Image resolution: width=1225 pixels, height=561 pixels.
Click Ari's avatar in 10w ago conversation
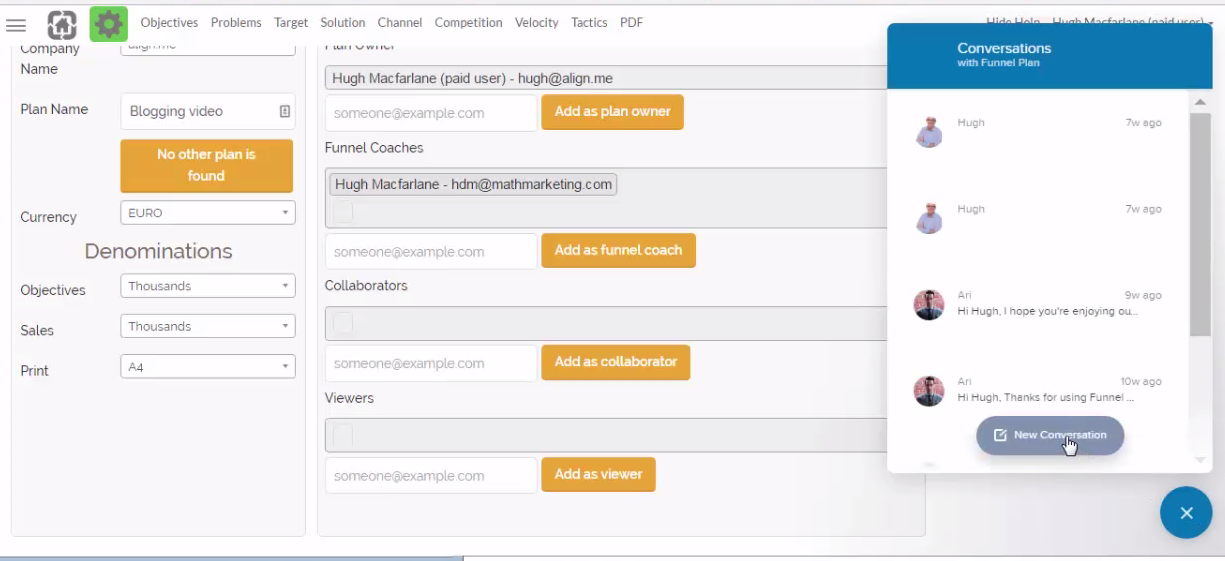929,391
